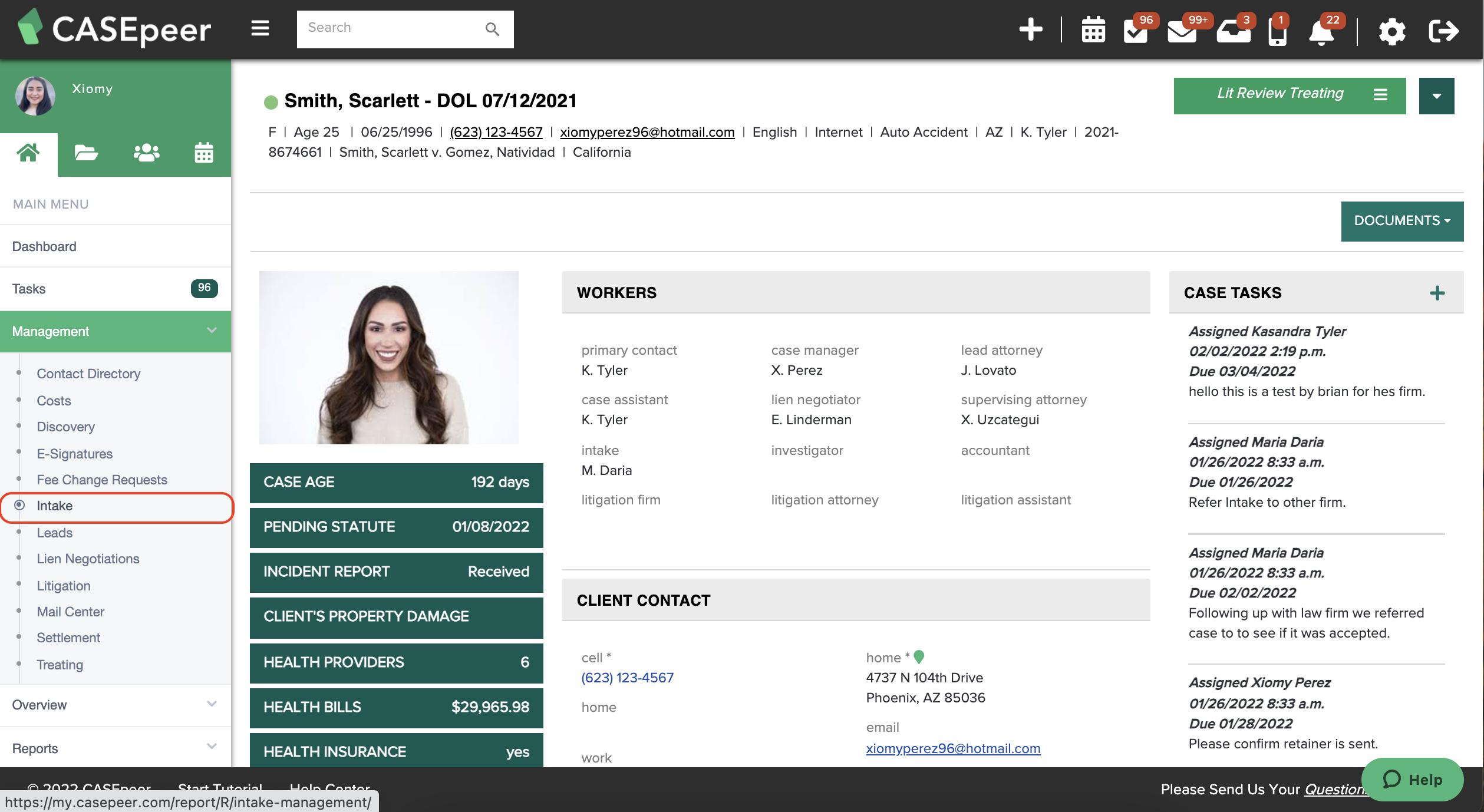Image resolution: width=1484 pixels, height=812 pixels.
Task: Select the Intake radio button in Management
Action: coord(21,506)
